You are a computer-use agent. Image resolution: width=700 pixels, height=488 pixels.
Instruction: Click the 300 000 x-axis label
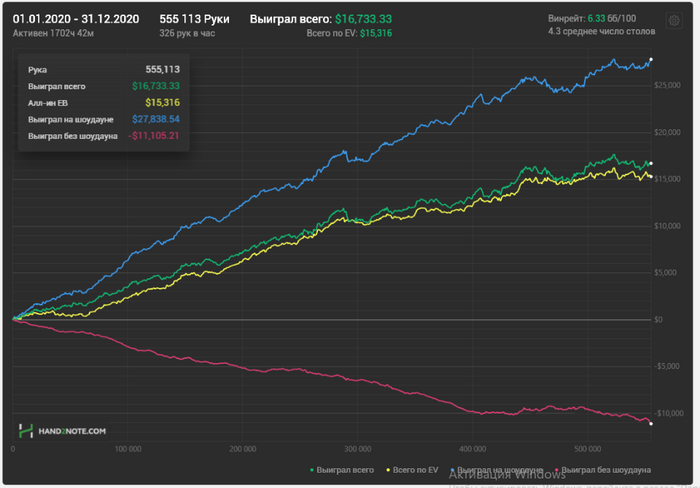358,449
